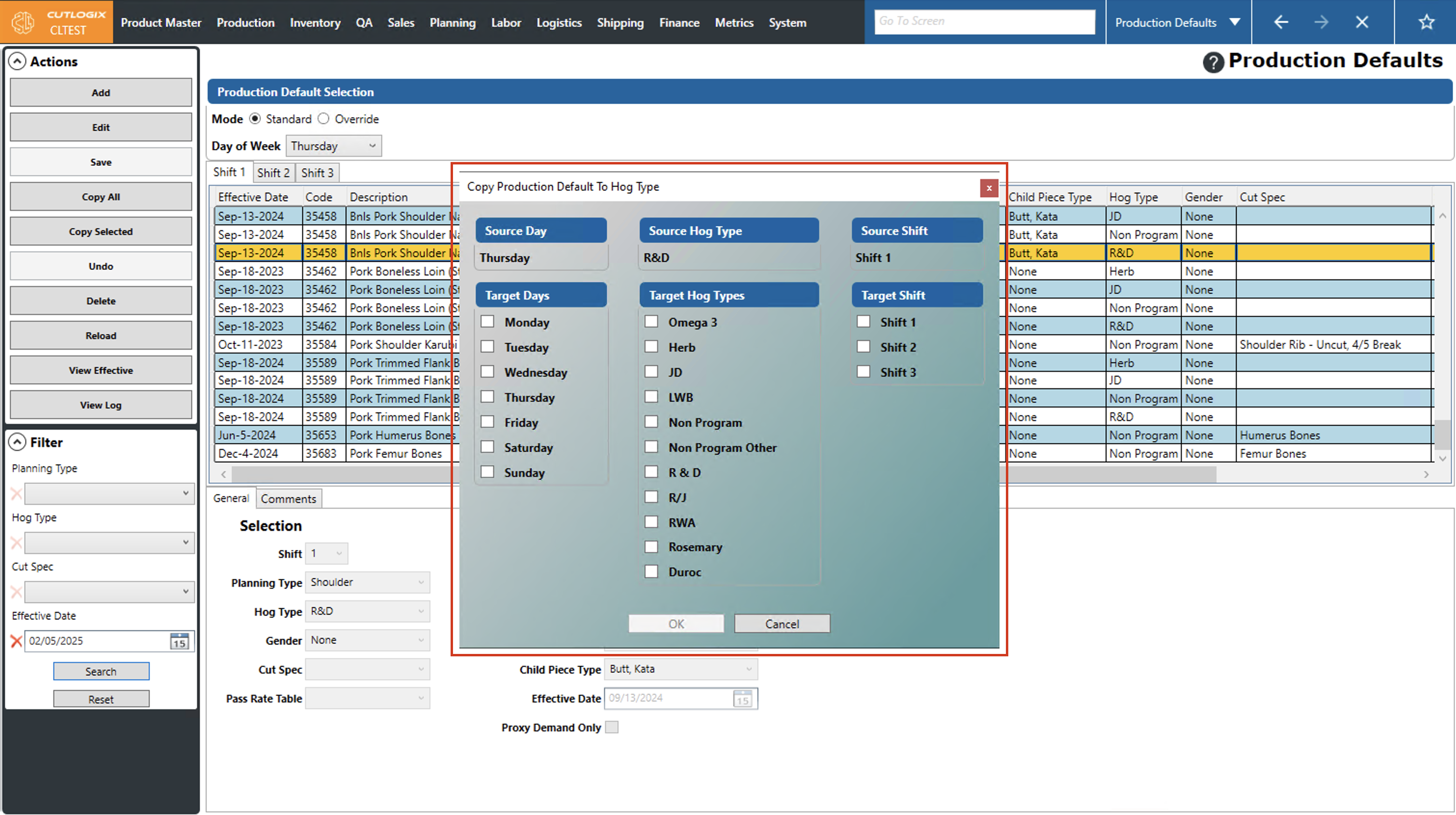This screenshot has height=815, width=1456.
Task: Select the Override mode radio button
Action: 323,119
